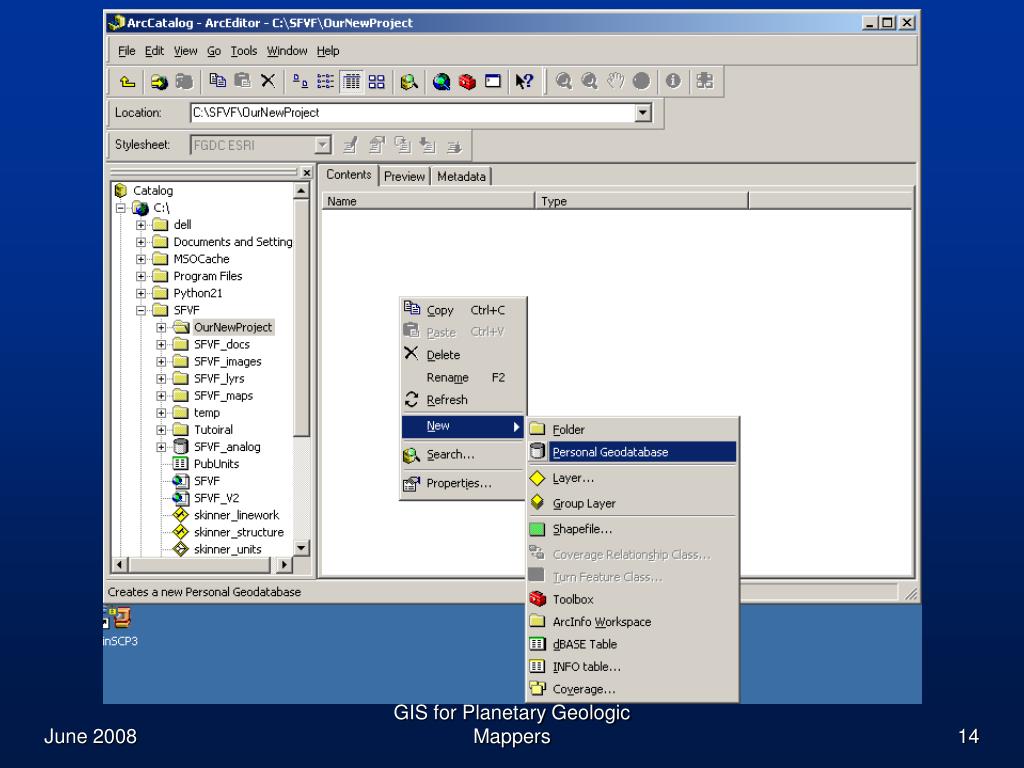
Task: Click Connect to Folder toolbar icon
Action: 159,82
